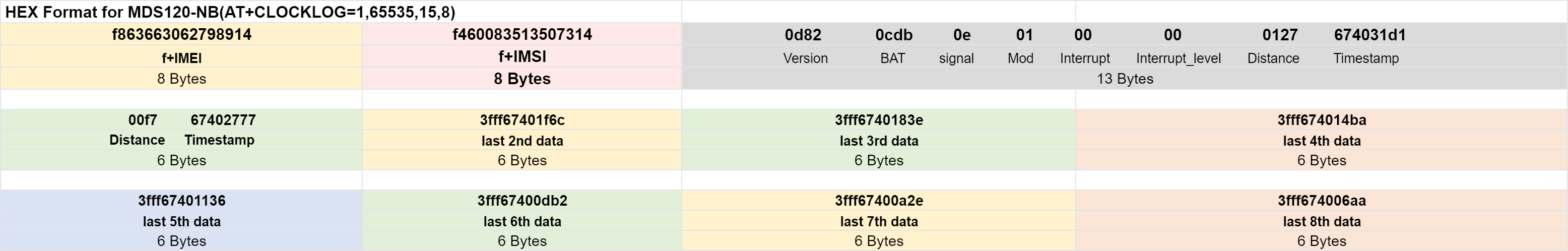Select the last 6th data label

click(x=521, y=221)
